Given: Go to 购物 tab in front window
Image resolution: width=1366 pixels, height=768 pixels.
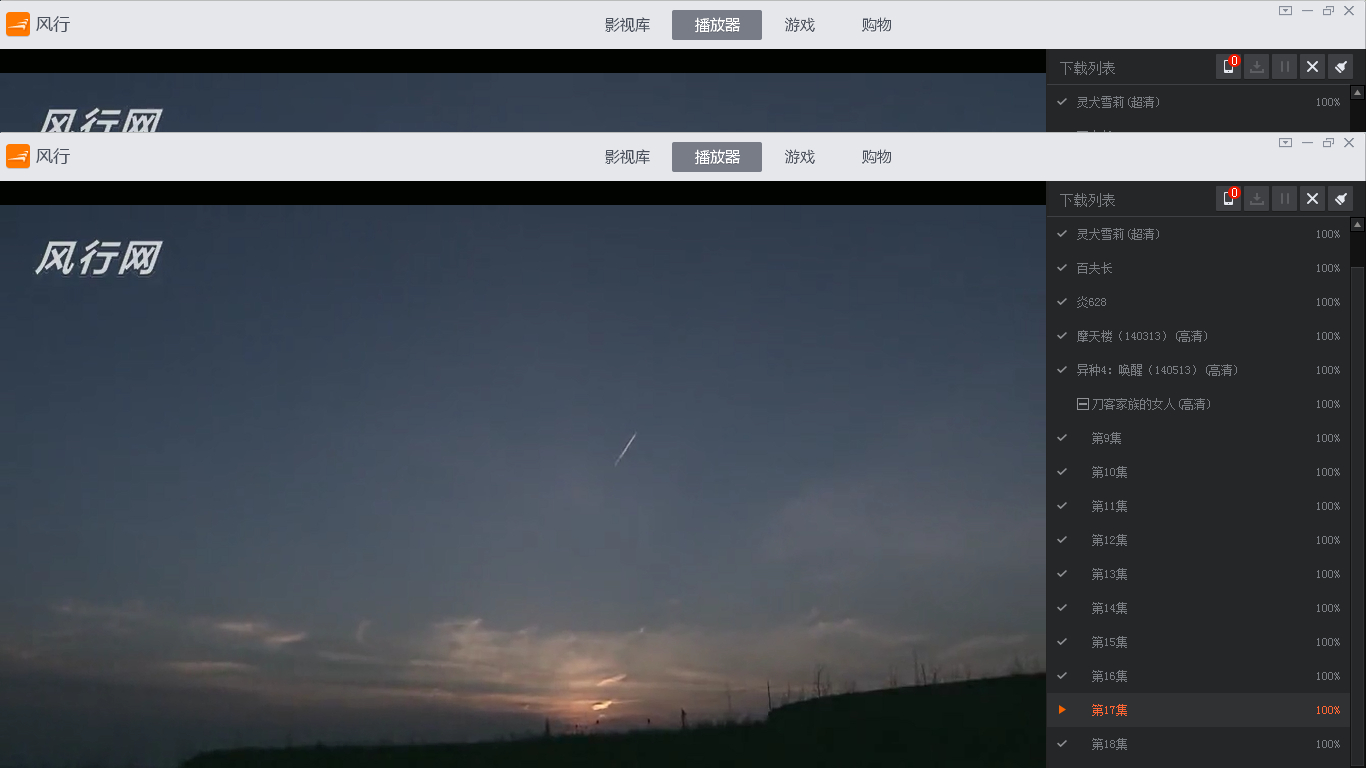Looking at the screenshot, I should [876, 157].
